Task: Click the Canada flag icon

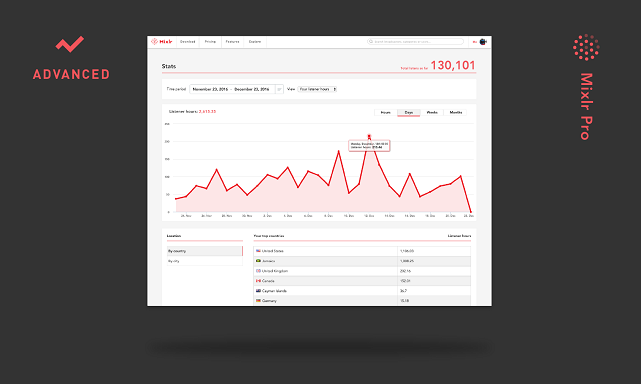Action: coord(258,281)
